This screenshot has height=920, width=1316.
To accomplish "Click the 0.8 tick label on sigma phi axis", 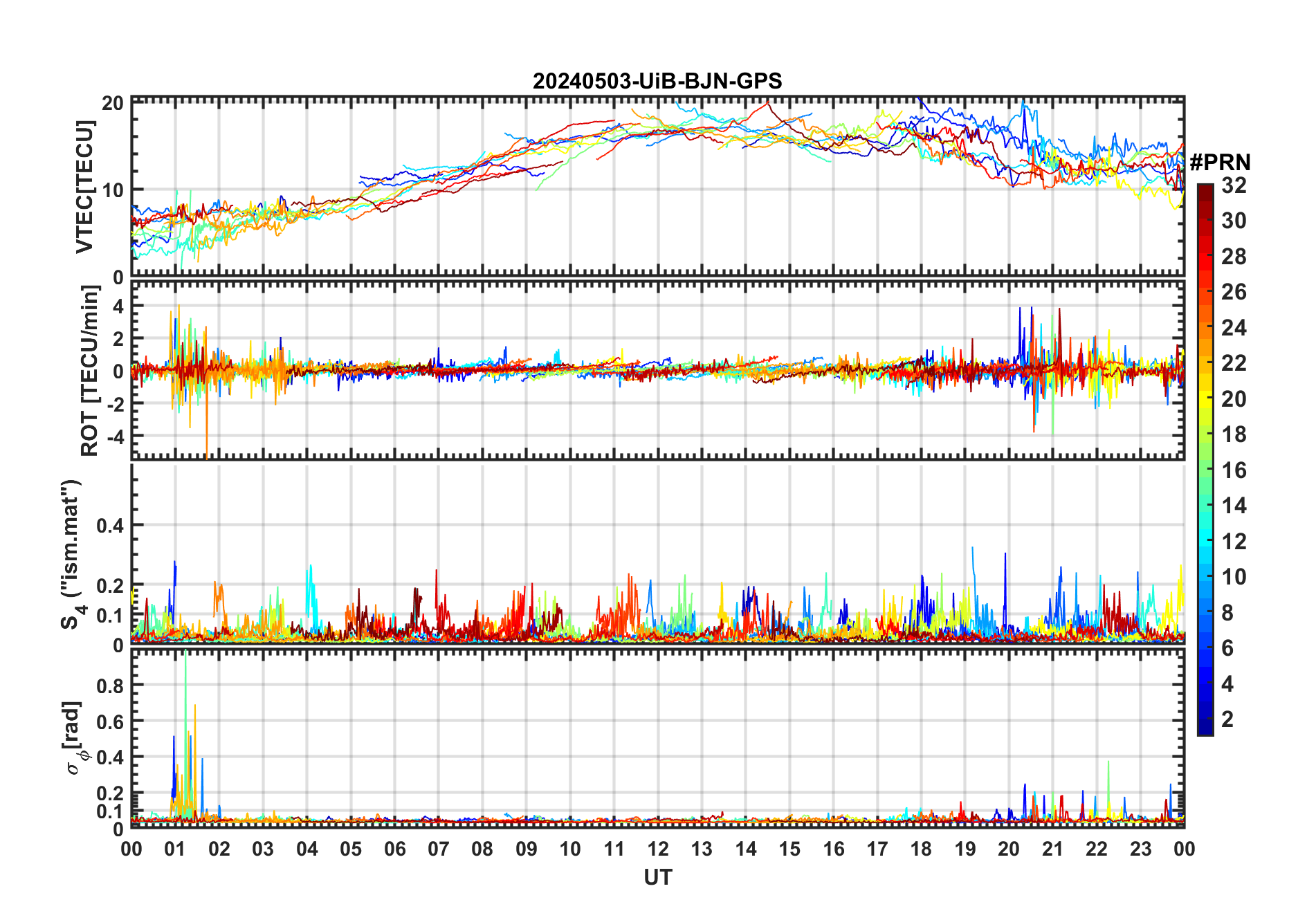I will pos(109,686).
